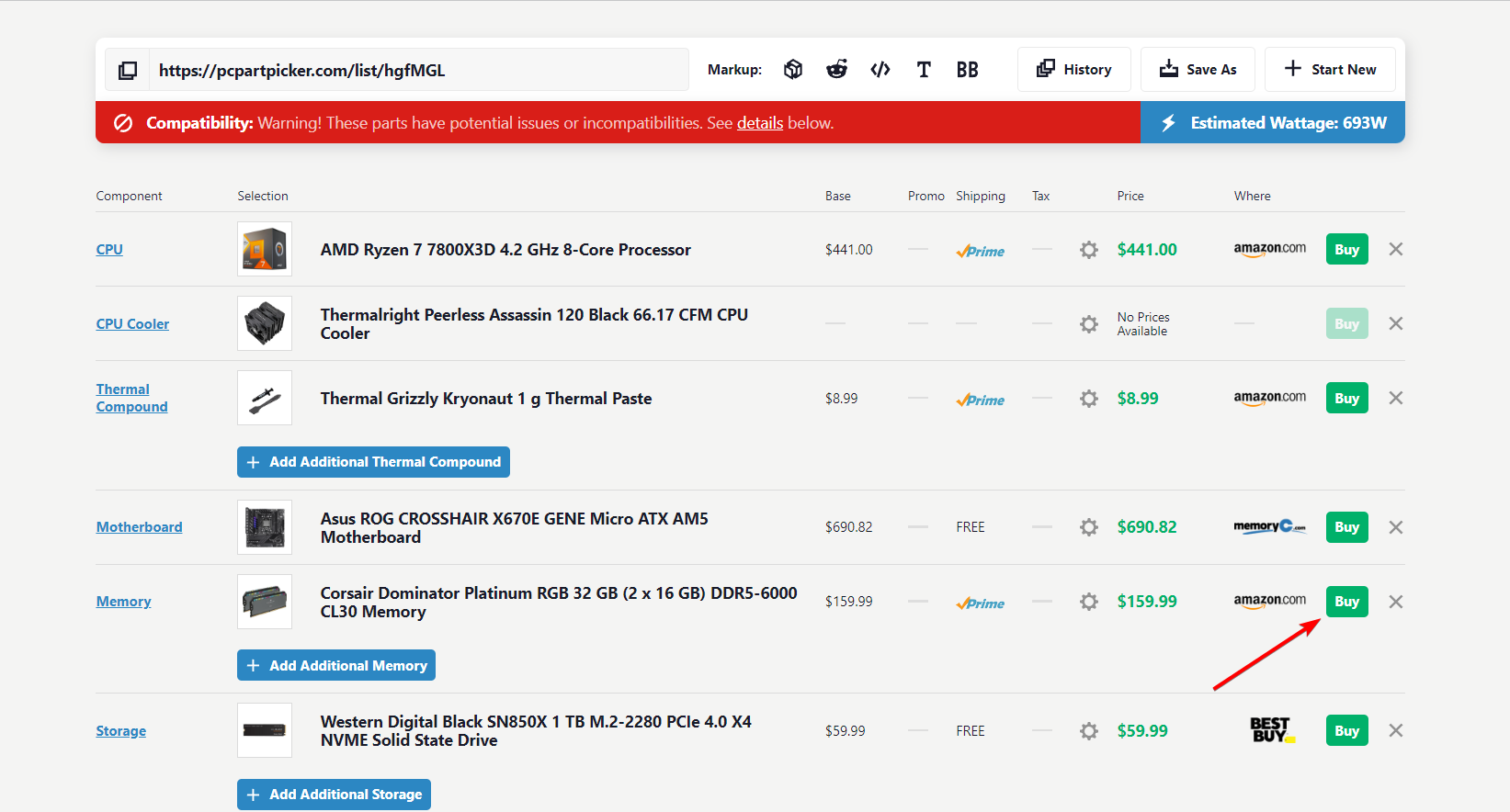
Task: Open the CPU Cooler category link
Action: (132, 324)
